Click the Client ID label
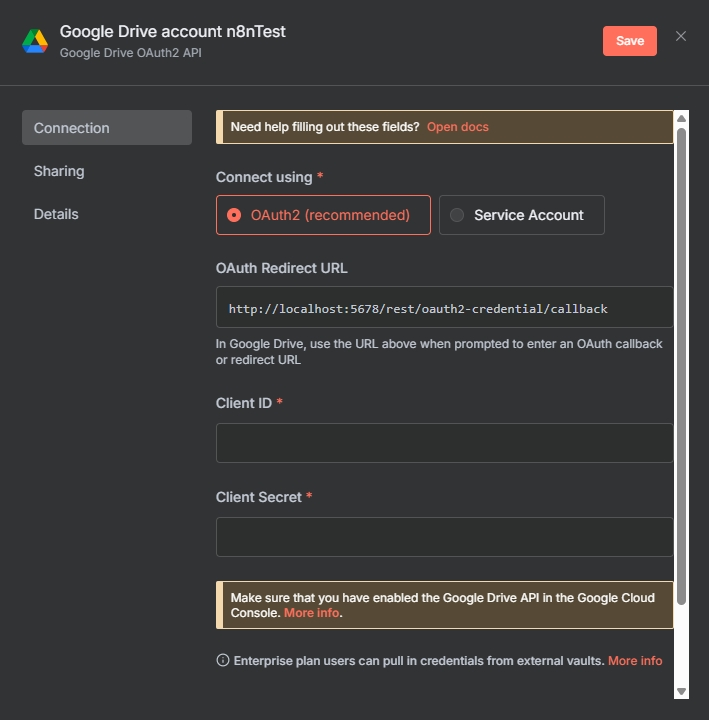Viewport: 709px width, 720px height. click(x=244, y=403)
